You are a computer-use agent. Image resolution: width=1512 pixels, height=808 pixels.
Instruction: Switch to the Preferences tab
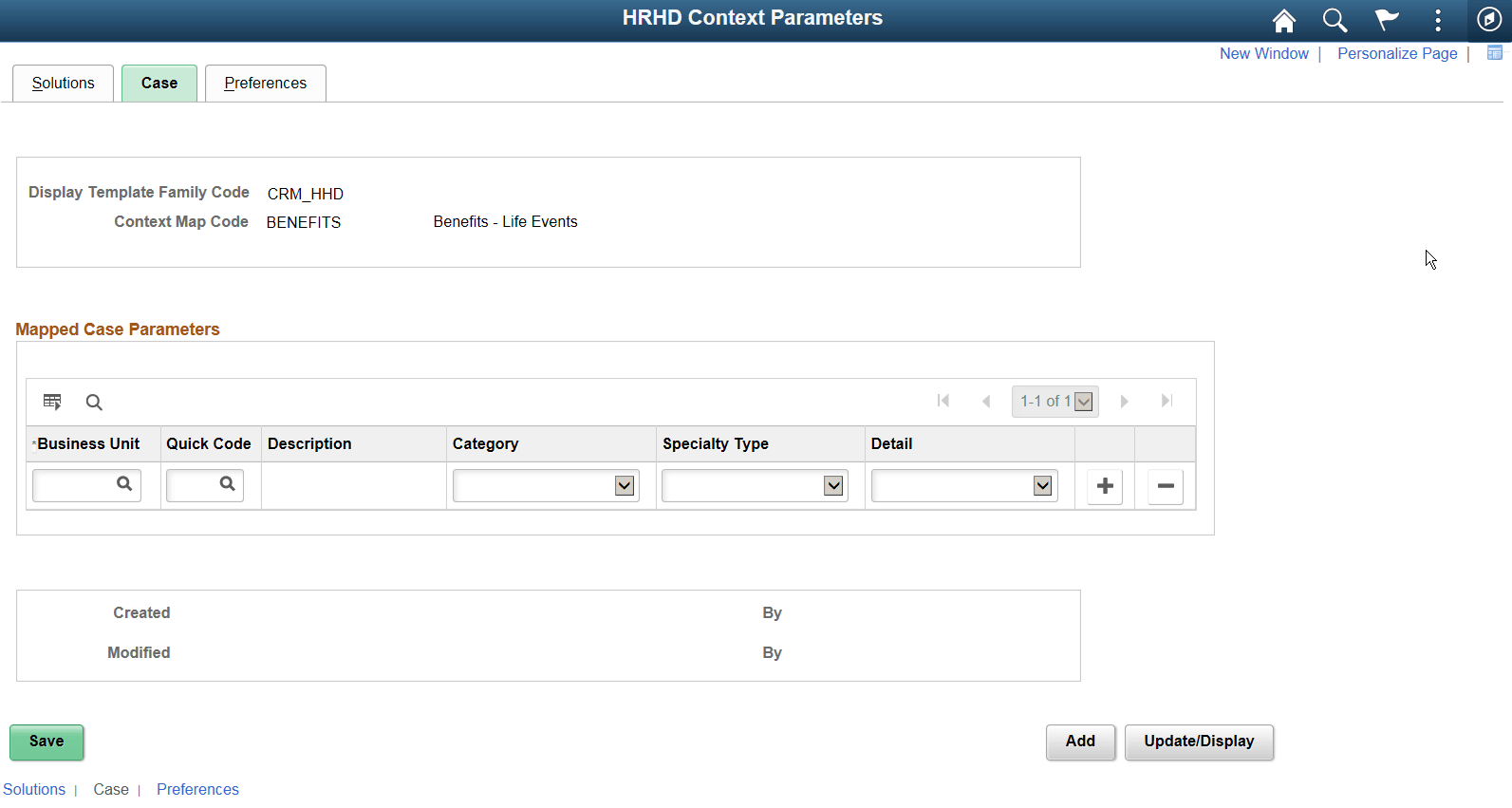(266, 84)
